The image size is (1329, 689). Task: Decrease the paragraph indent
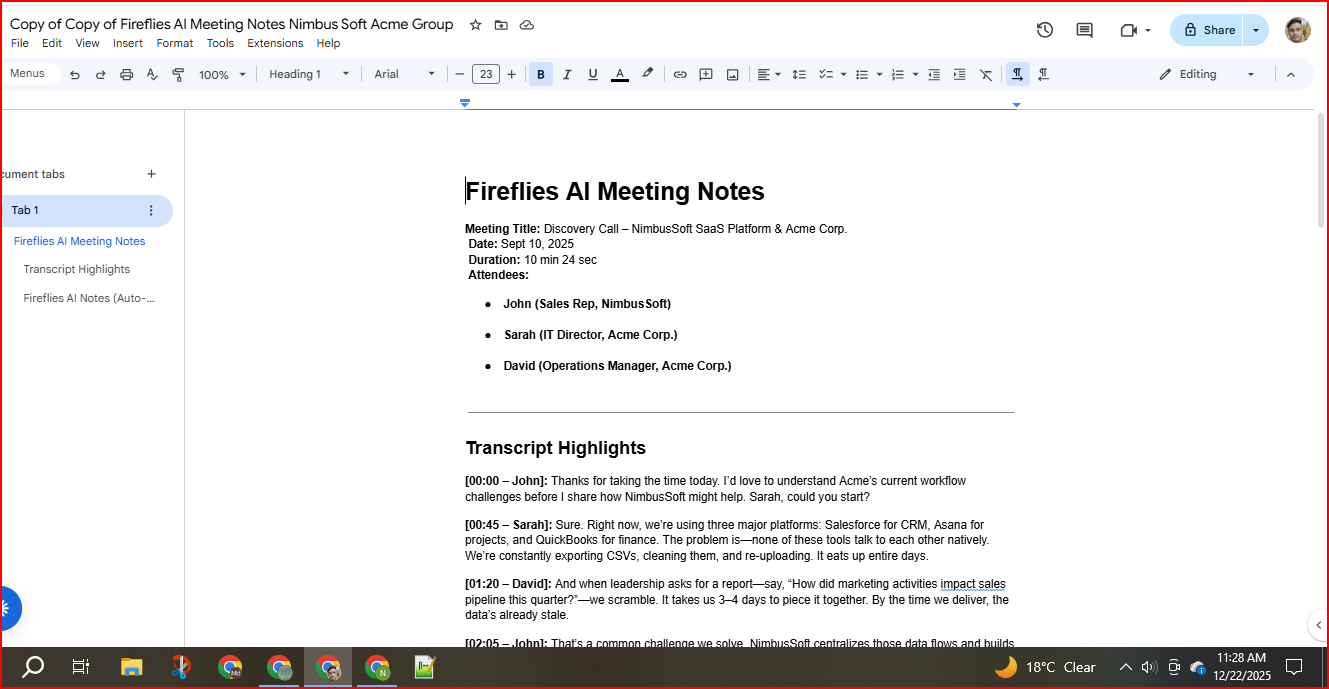click(x=934, y=74)
